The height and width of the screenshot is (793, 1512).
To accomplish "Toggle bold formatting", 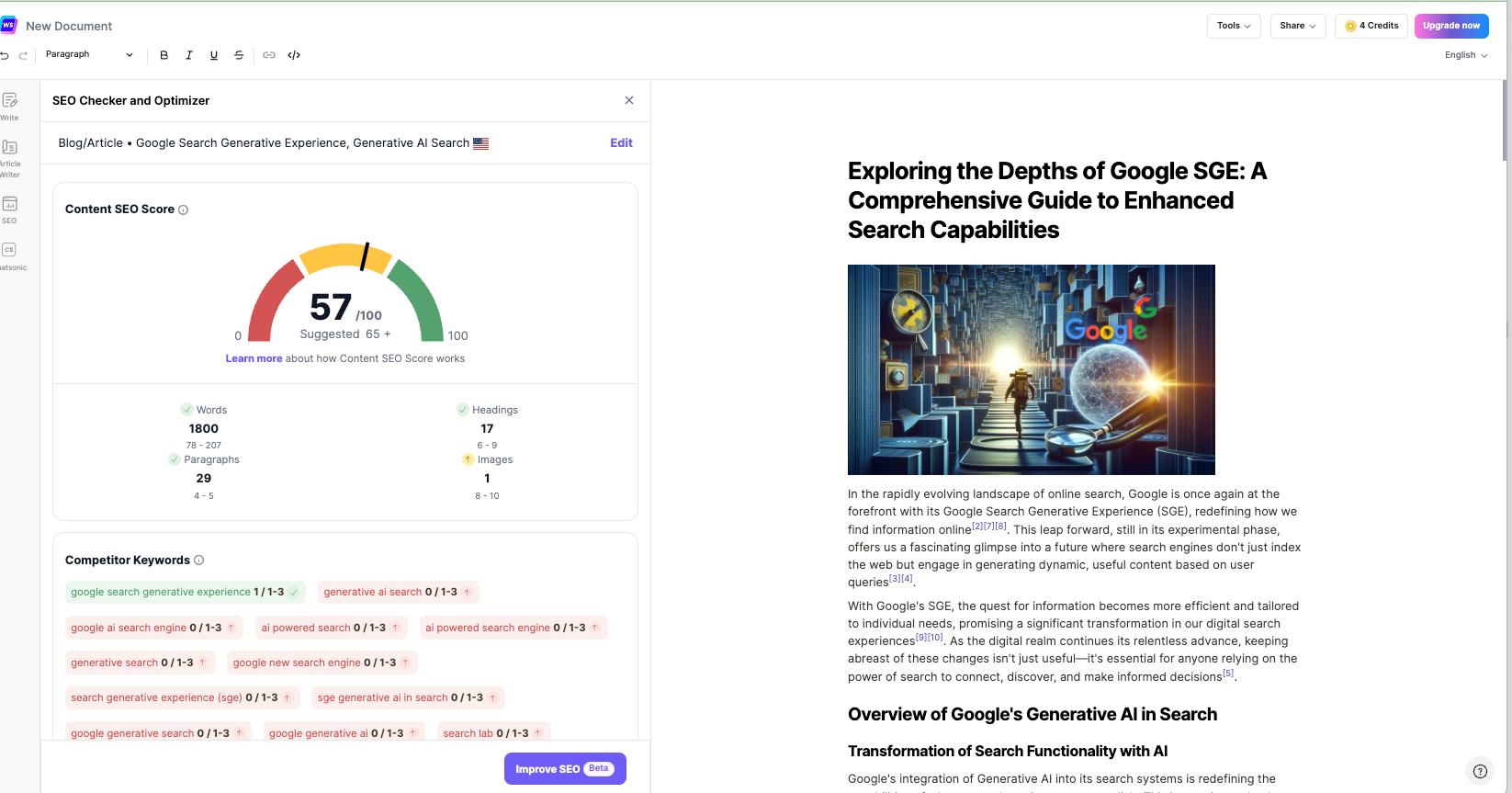I will coord(164,55).
